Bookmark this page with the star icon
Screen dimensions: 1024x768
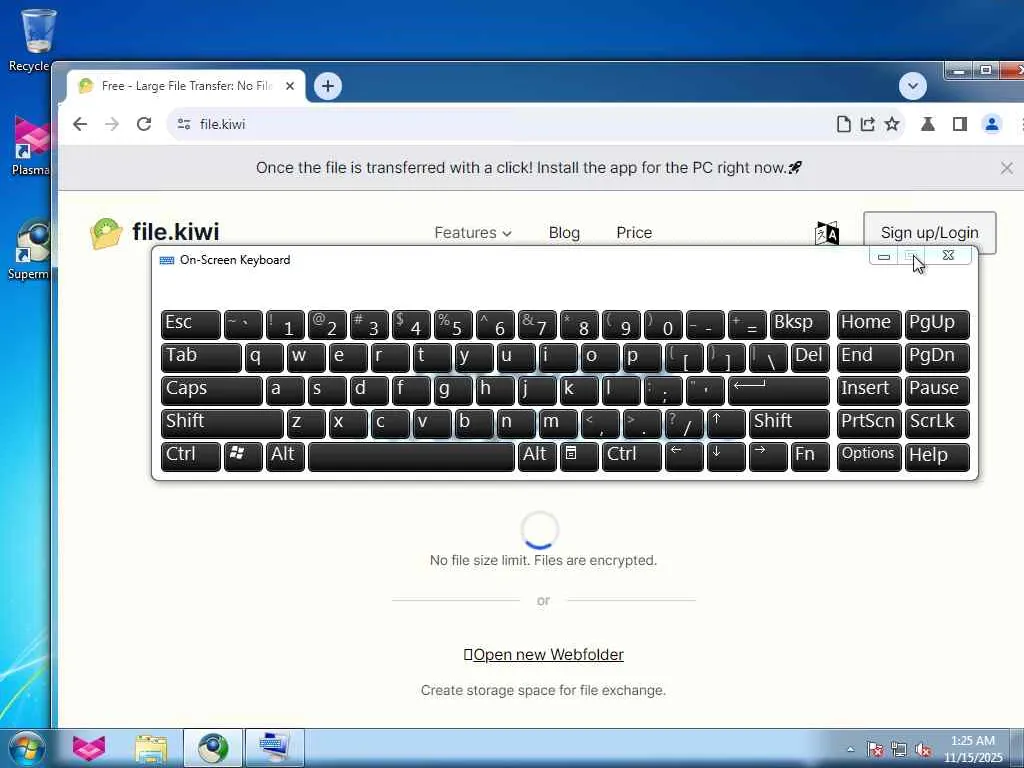click(892, 124)
